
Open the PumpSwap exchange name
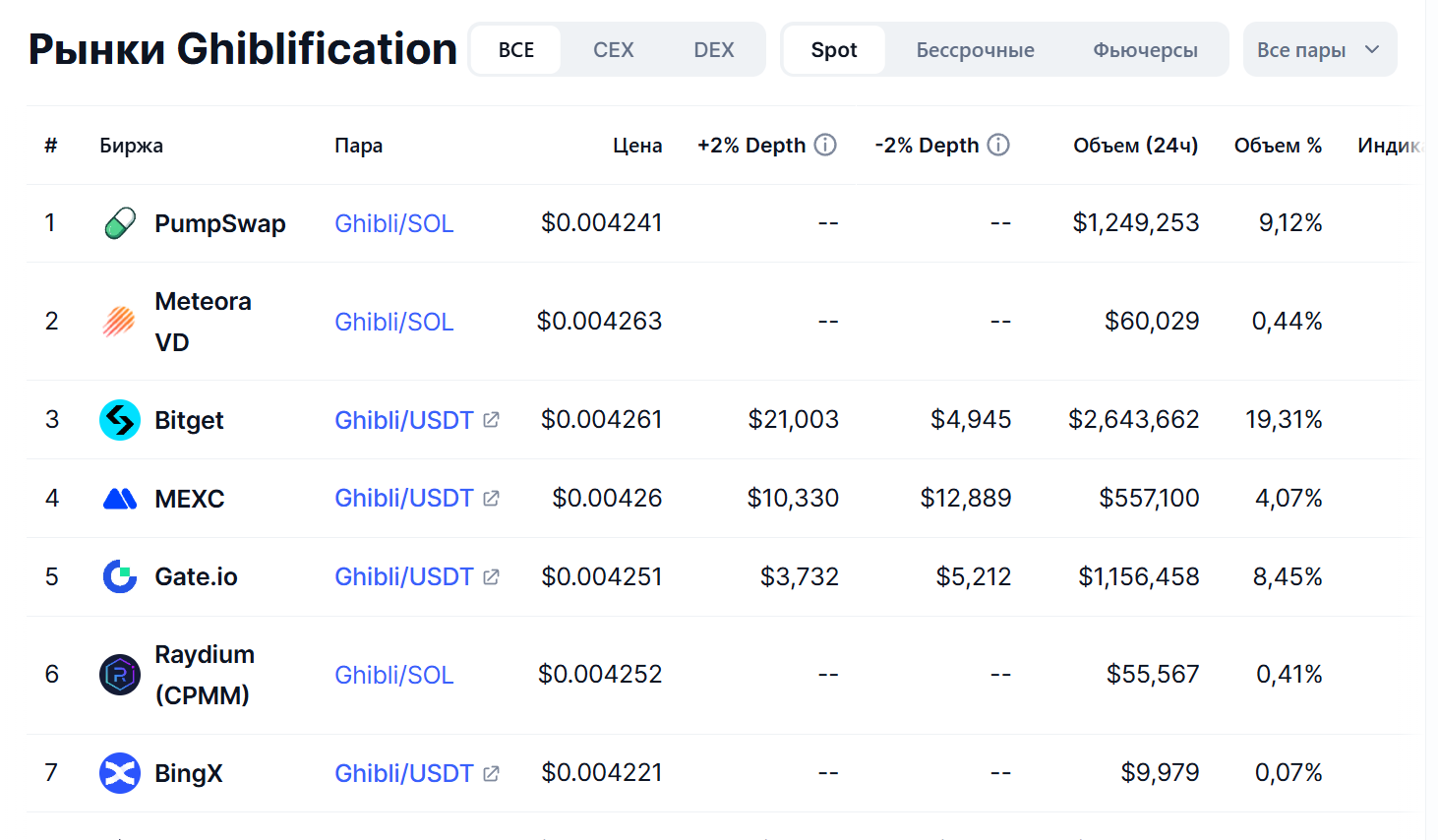point(220,223)
